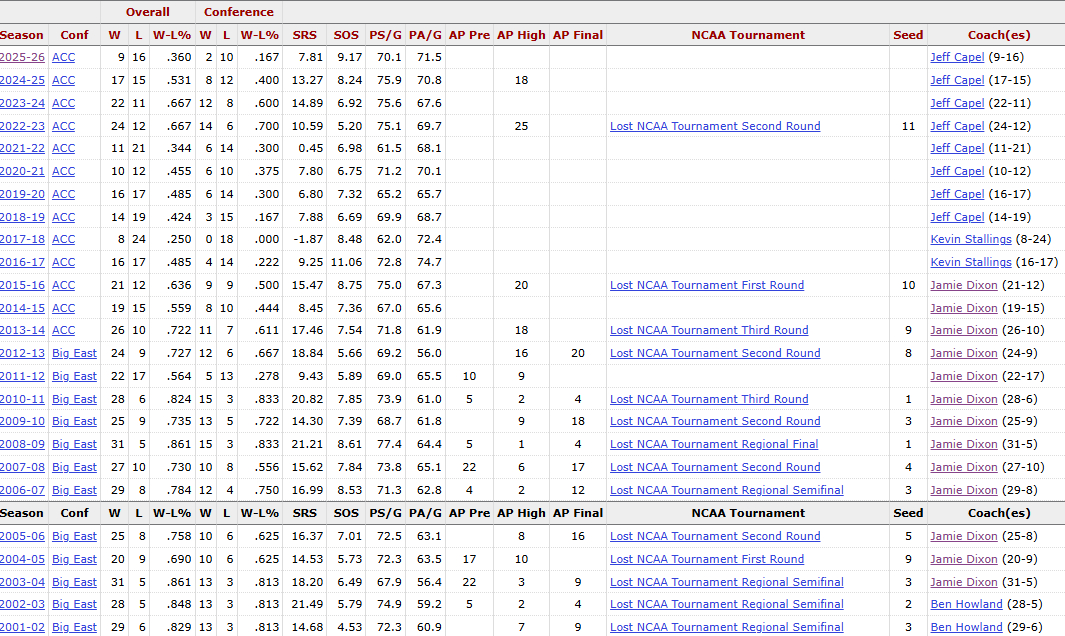Viewport: 1065px width, 636px height.
Task: Sort by SOS in the top header row
Action: click(346, 35)
